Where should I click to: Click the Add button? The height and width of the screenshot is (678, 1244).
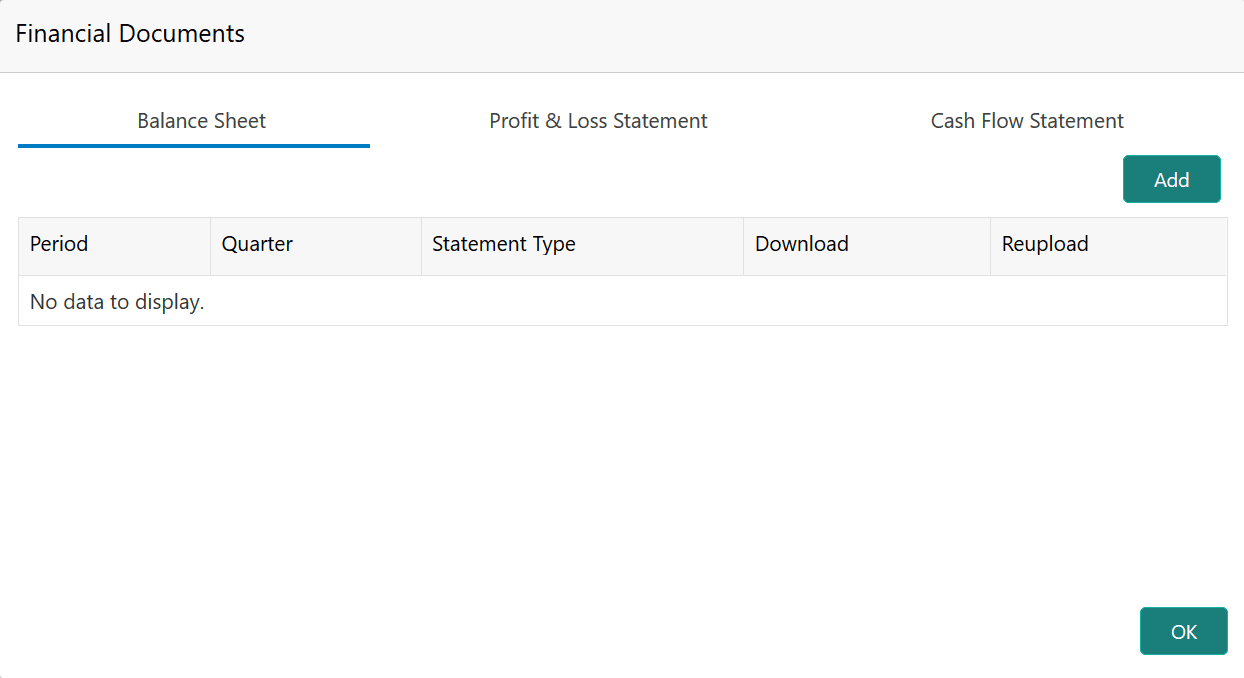tap(1171, 180)
